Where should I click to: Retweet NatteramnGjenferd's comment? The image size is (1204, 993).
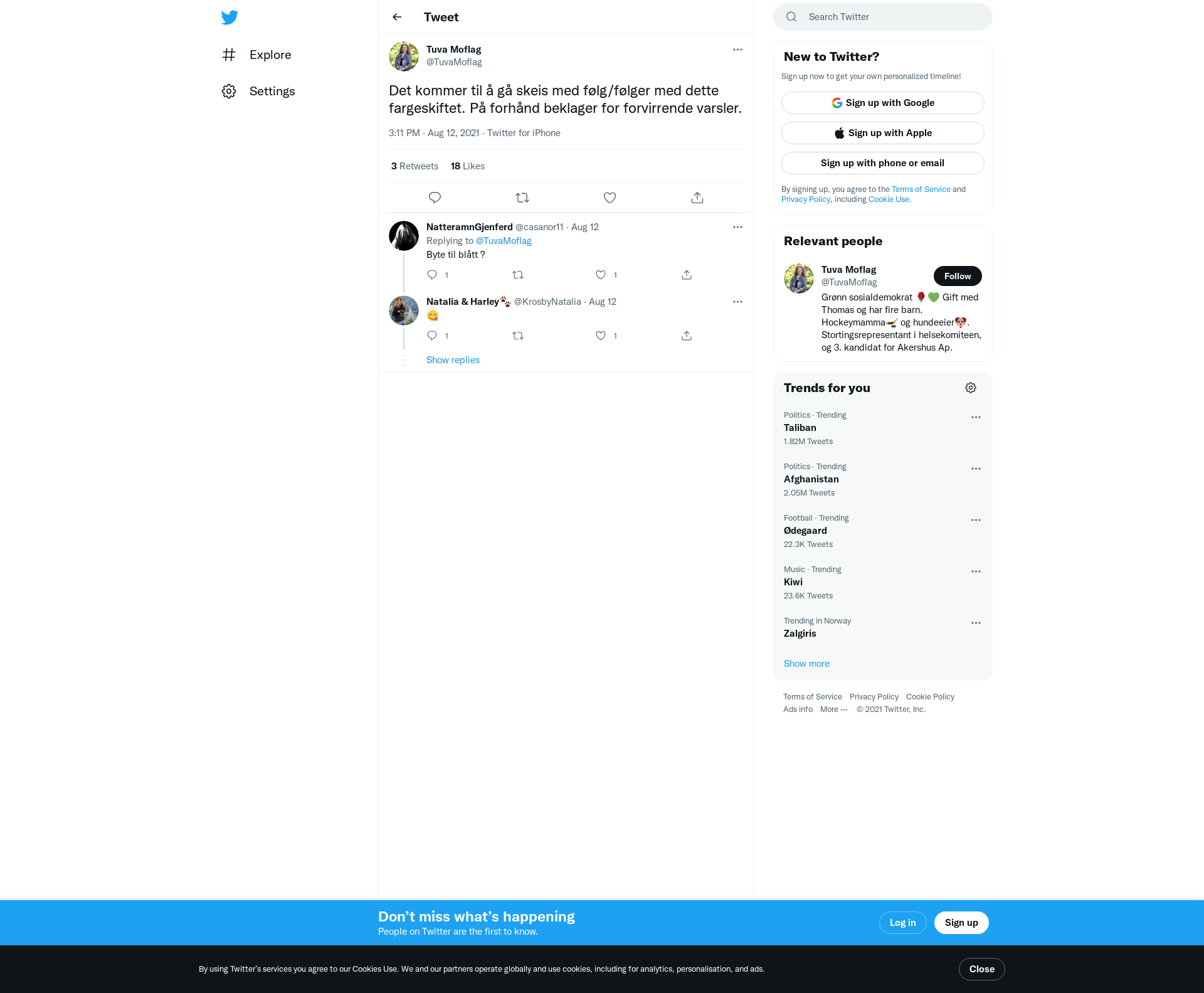coord(518,275)
